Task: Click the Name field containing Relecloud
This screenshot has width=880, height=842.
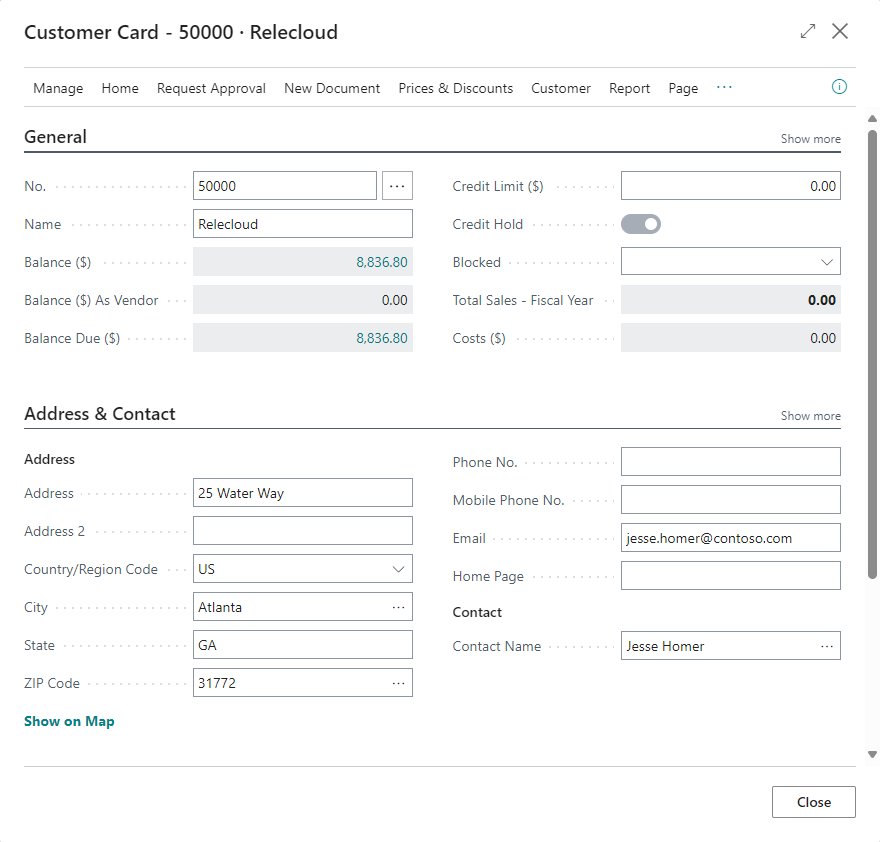Action: pyautogui.click(x=302, y=224)
